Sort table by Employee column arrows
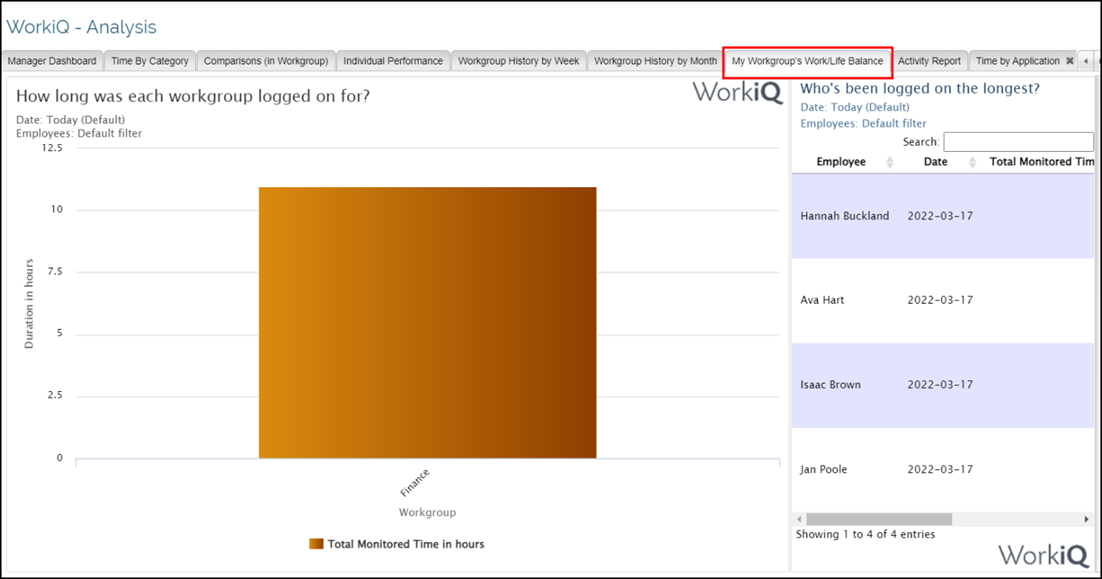1102x579 pixels. pos(890,162)
